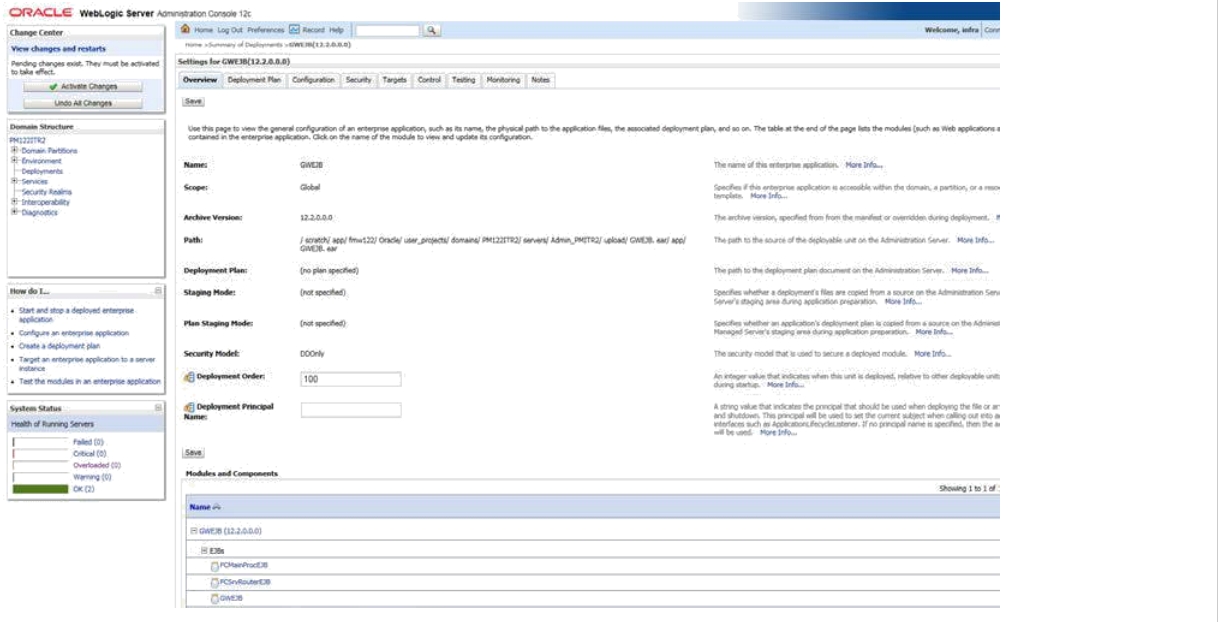
Task: Select Security Realms in Domain Structure
Action: [x=47, y=192]
